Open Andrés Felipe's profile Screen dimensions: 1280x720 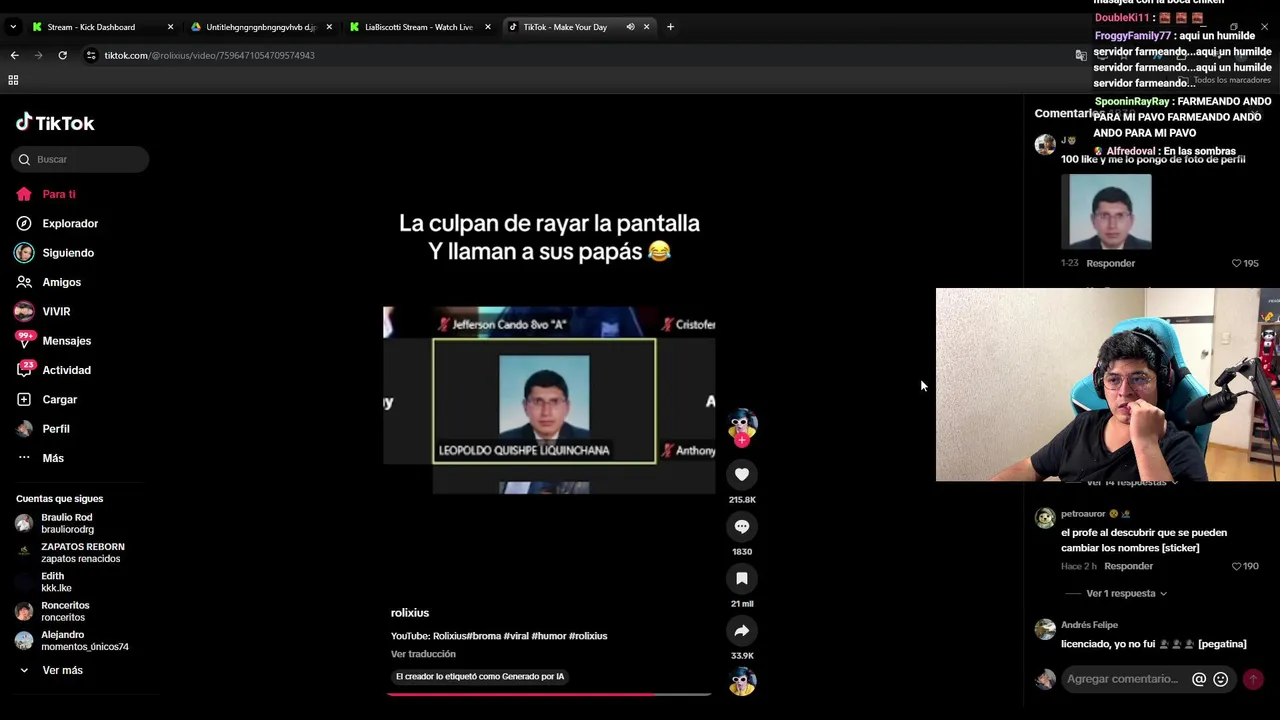[x=1089, y=625]
